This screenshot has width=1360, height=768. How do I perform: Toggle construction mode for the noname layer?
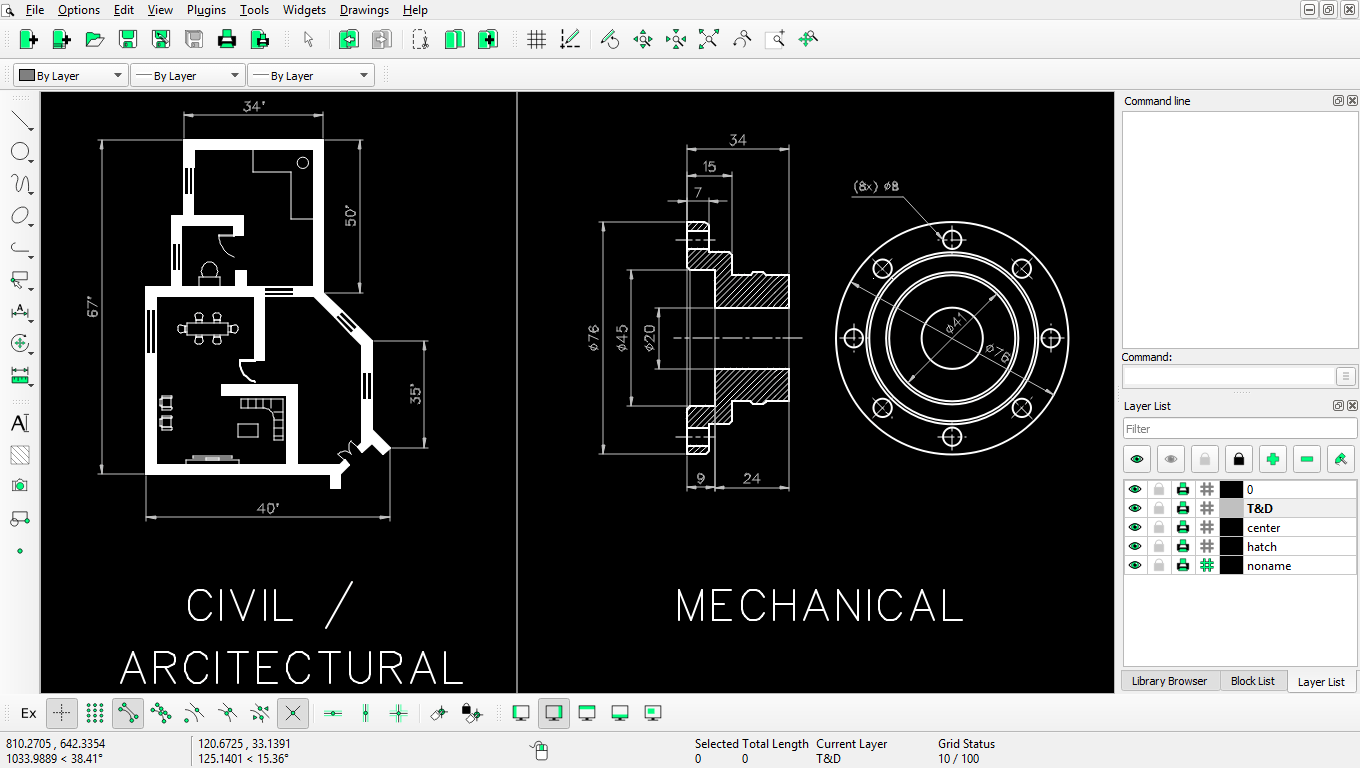point(1207,565)
